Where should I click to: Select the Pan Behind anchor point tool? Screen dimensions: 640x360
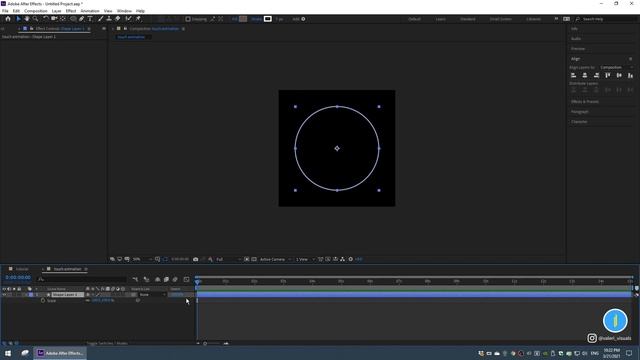pos(63,19)
